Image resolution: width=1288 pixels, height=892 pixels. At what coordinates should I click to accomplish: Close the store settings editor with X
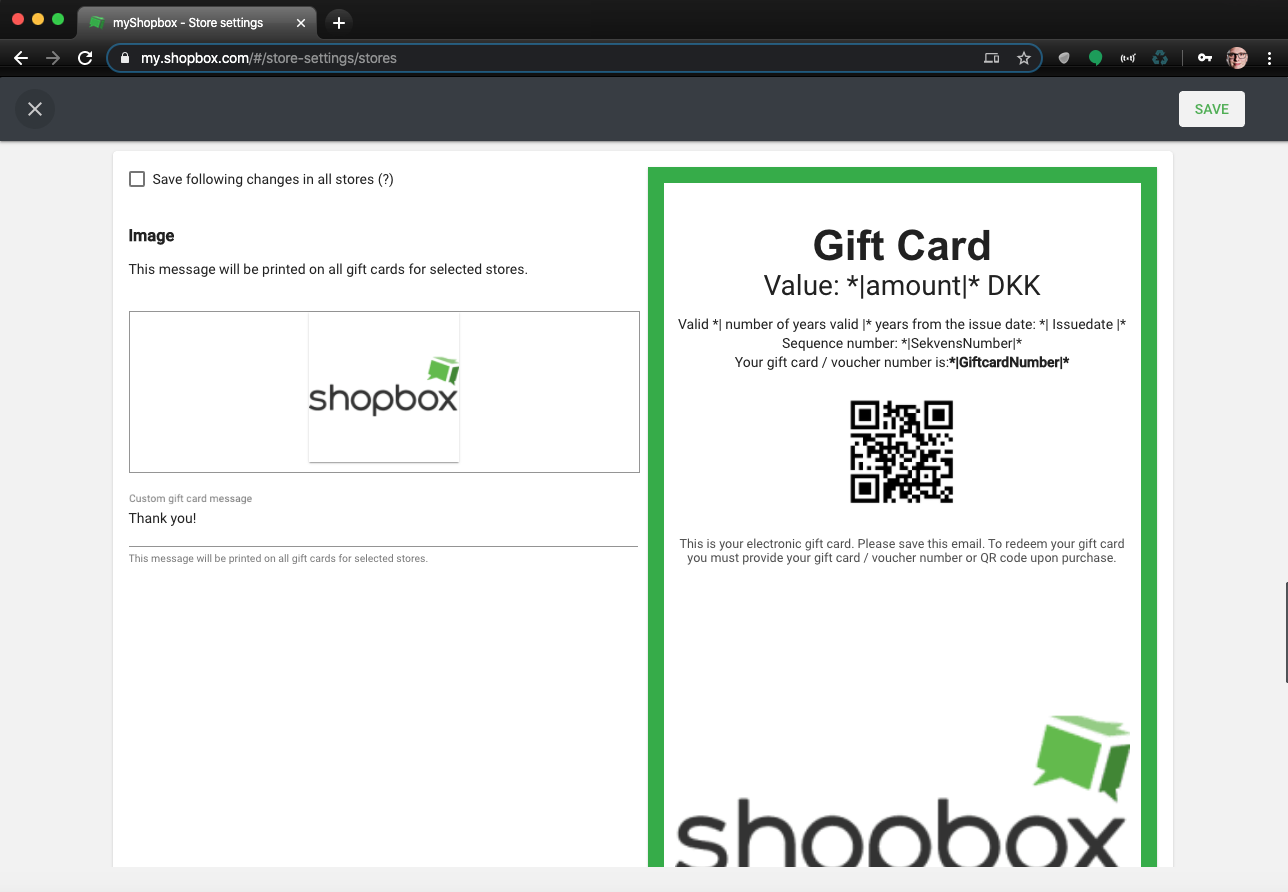click(x=35, y=109)
